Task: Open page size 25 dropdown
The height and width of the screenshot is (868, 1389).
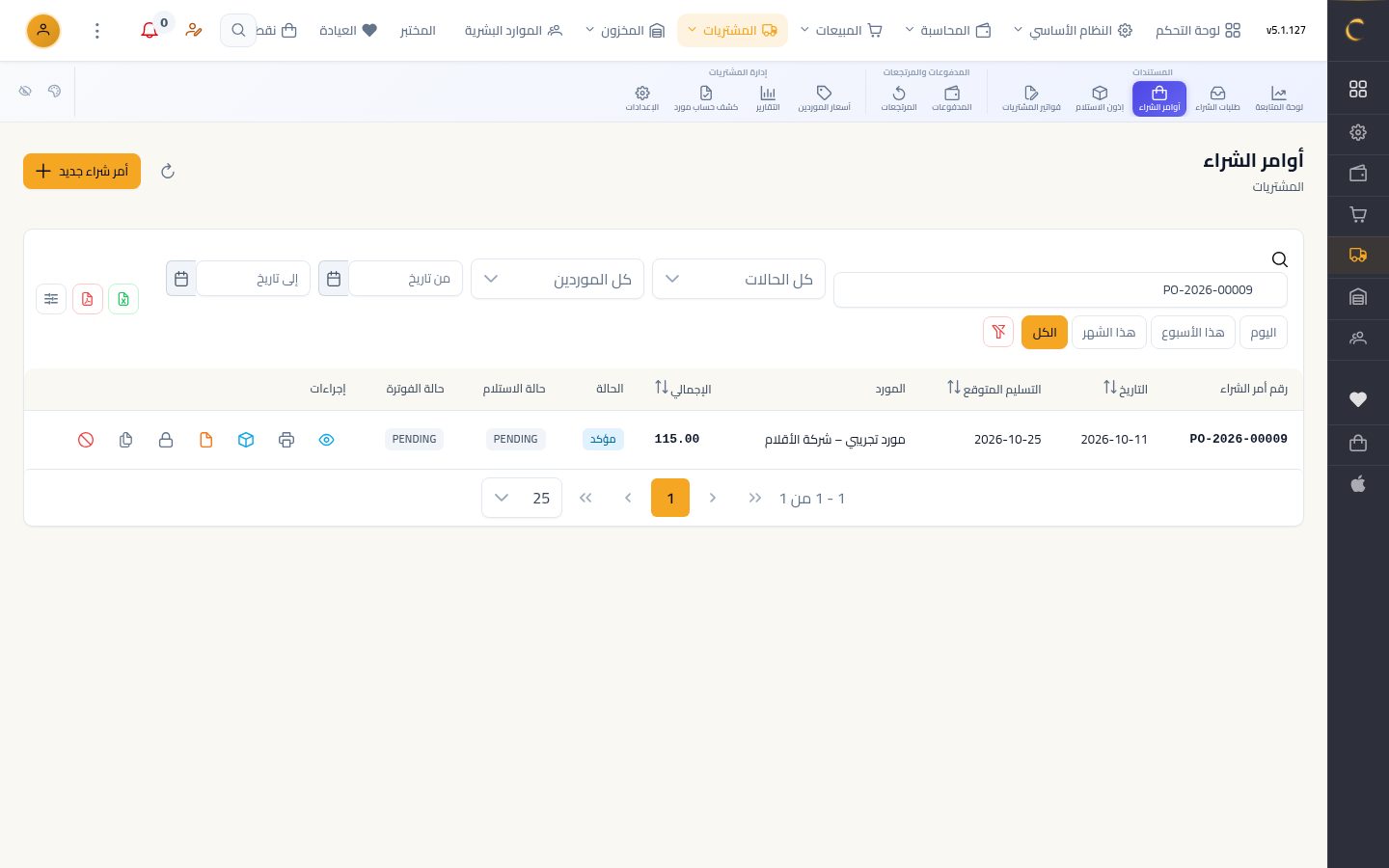Action: pos(522,498)
